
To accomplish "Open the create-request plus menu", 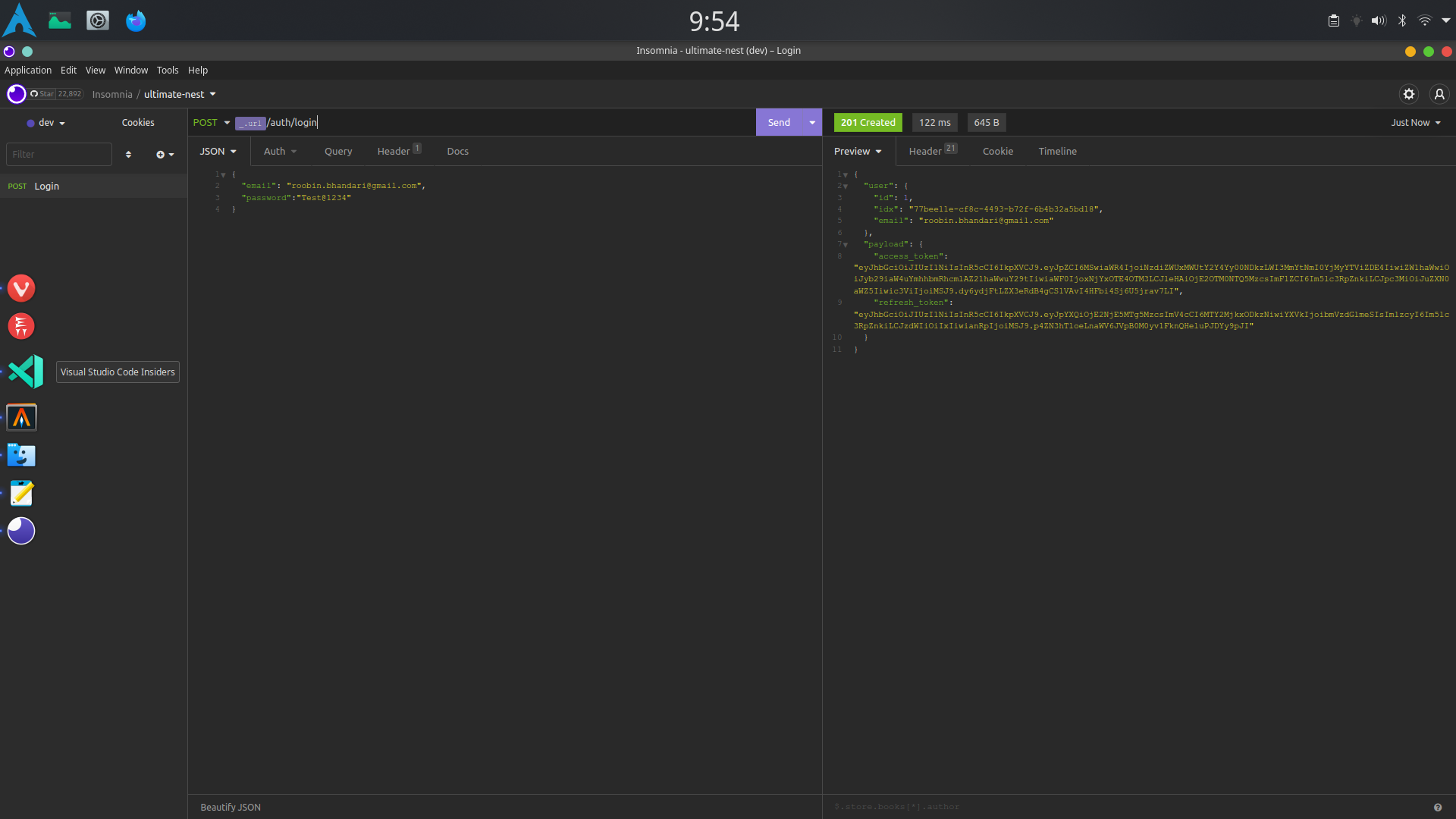I will (165, 154).
